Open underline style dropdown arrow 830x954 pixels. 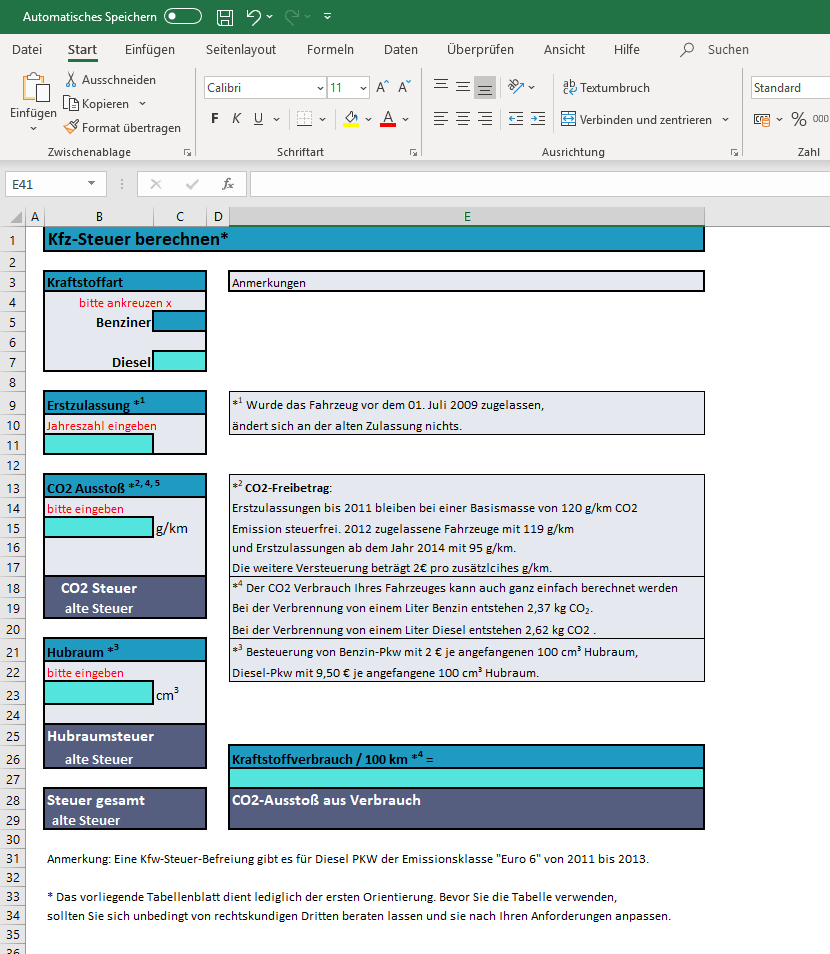pyautogui.click(x=276, y=119)
